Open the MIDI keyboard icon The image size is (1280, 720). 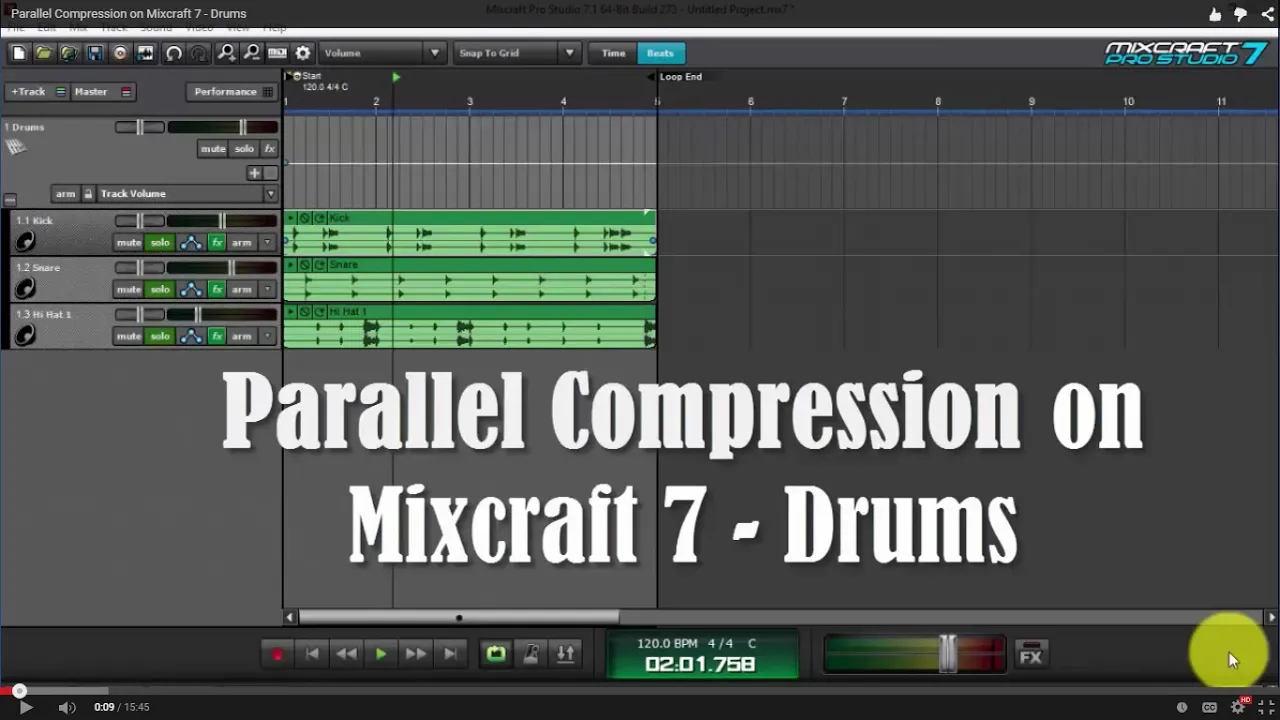point(277,53)
